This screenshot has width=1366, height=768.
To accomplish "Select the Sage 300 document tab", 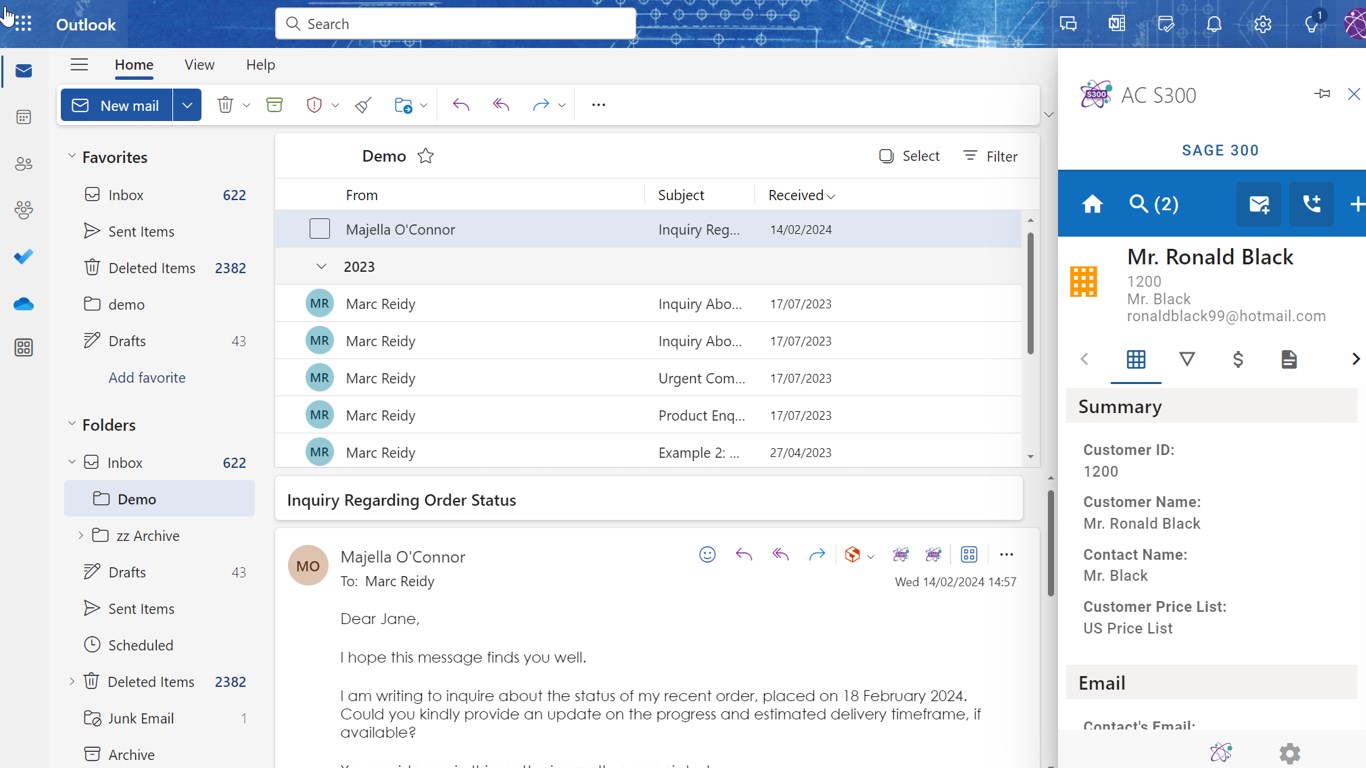I will [x=1289, y=359].
